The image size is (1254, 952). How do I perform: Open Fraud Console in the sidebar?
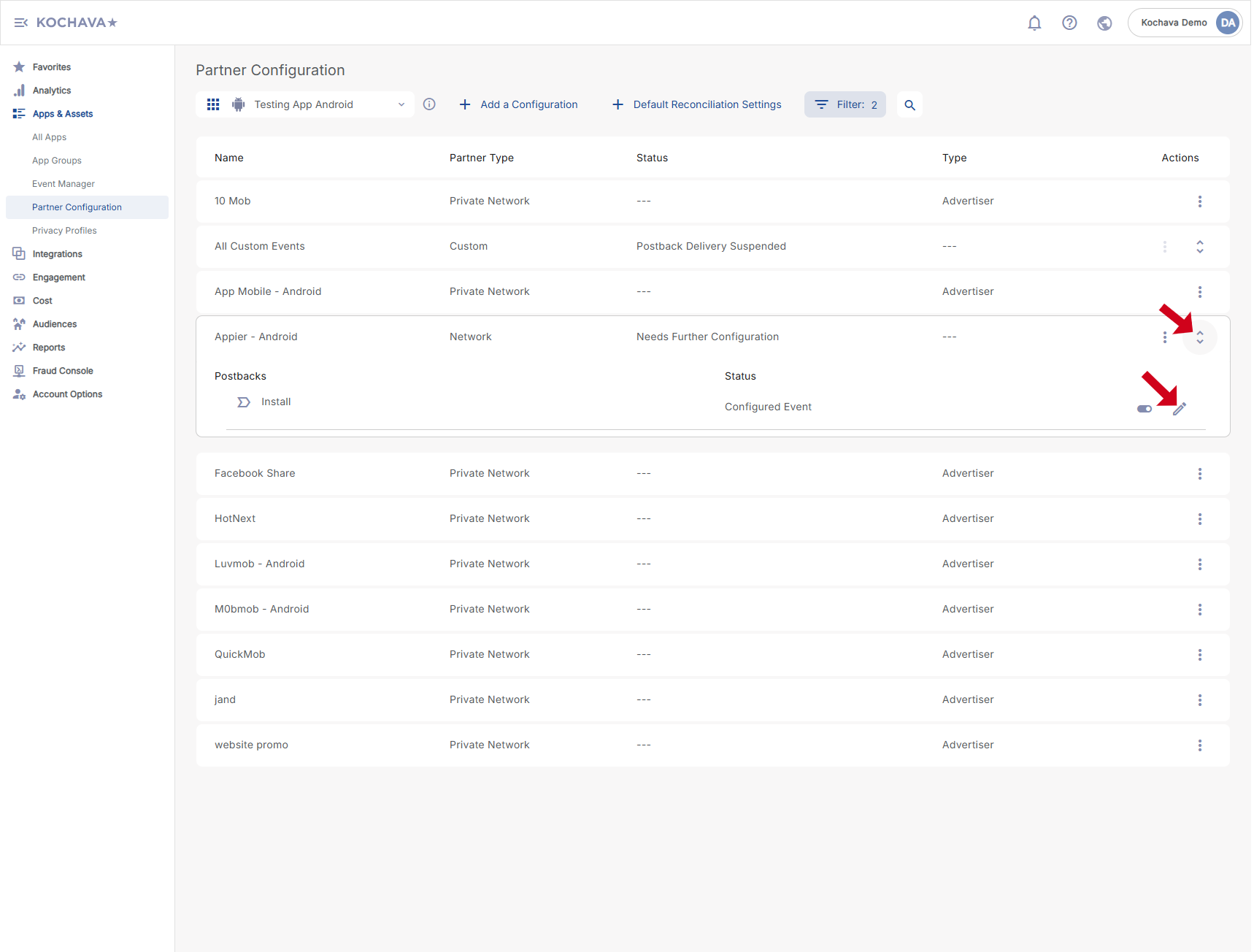click(63, 371)
